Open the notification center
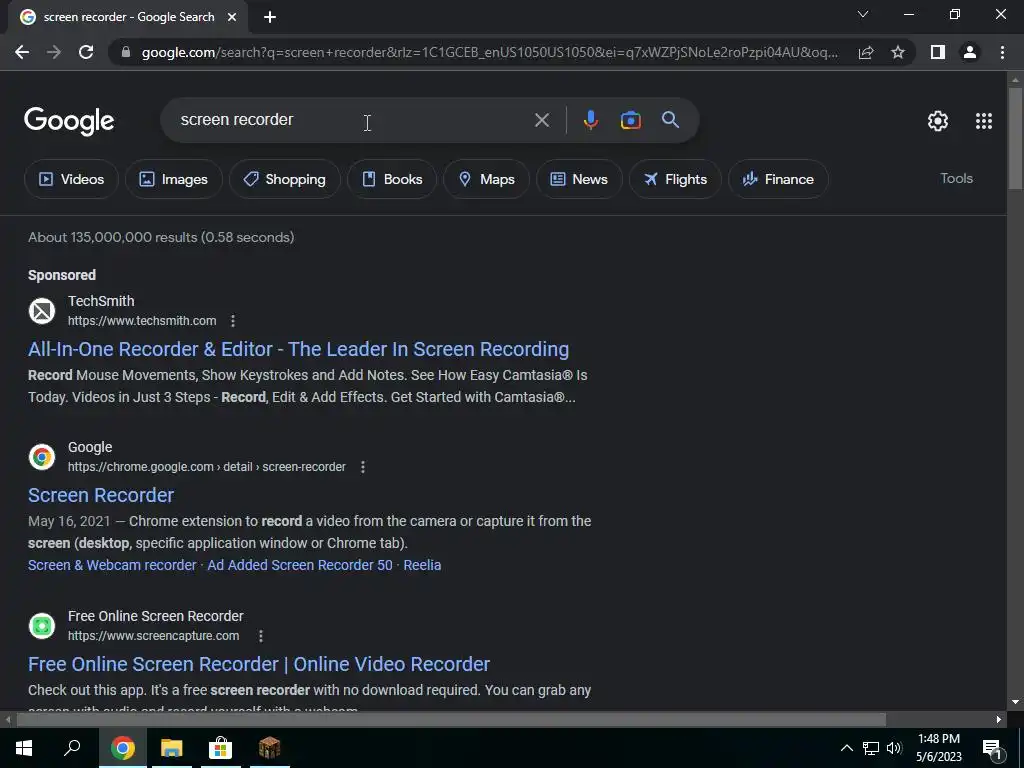 pos(992,748)
